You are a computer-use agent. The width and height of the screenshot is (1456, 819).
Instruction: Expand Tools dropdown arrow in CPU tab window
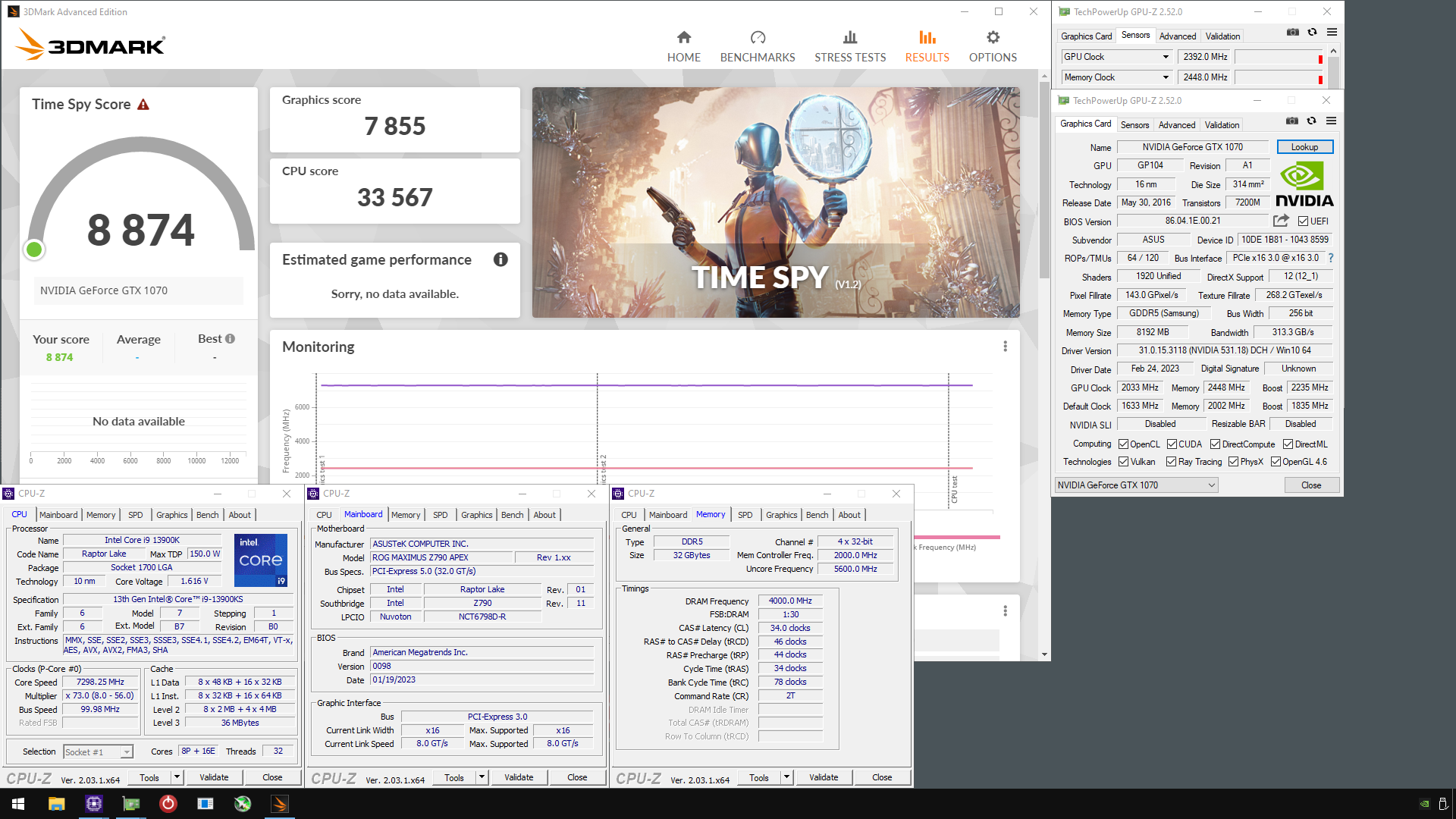177,777
